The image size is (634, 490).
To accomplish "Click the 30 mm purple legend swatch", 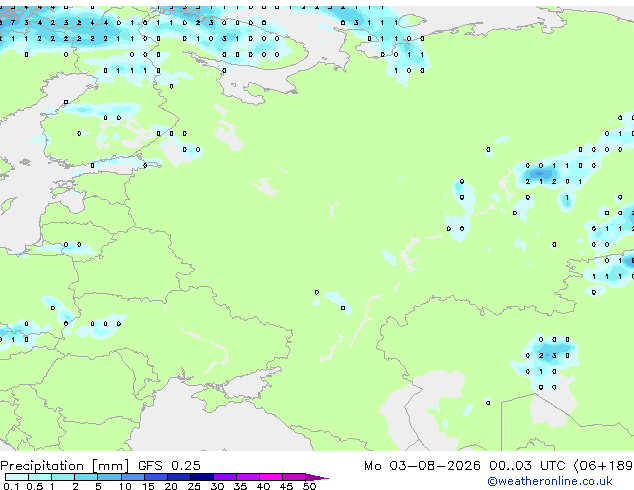I will (x=225, y=477).
